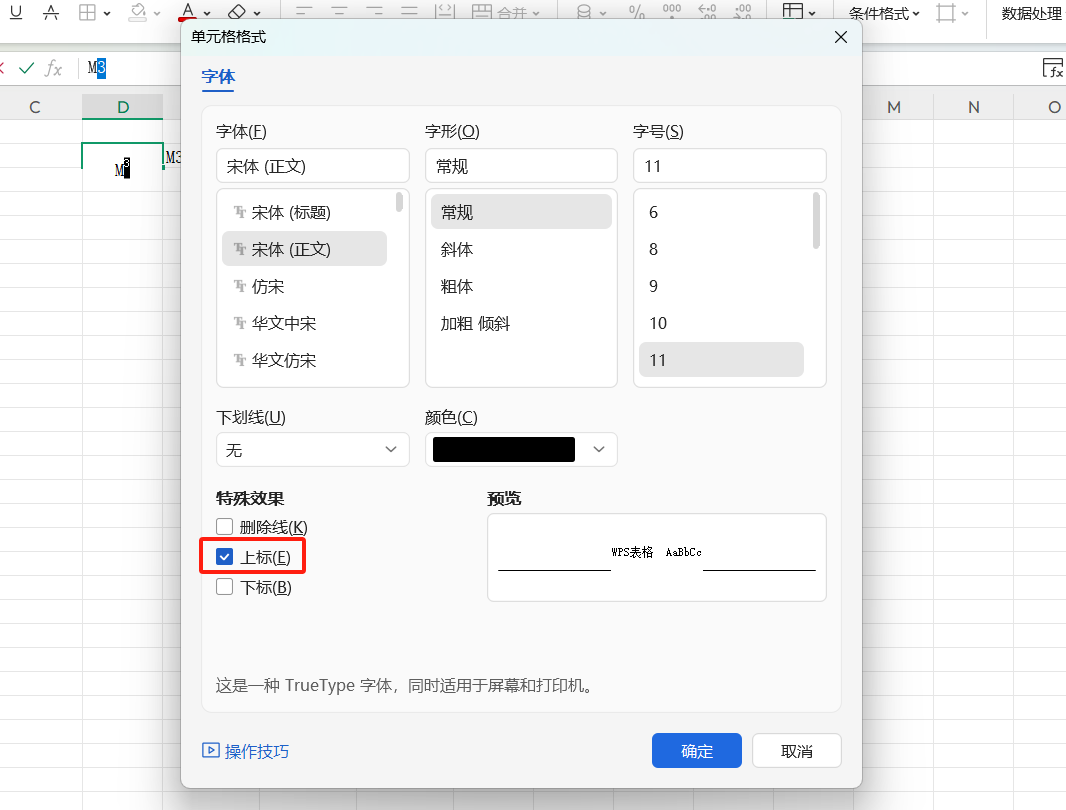Confirm formula entry with the checkmark icon
The image size is (1066, 810).
point(27,68)
